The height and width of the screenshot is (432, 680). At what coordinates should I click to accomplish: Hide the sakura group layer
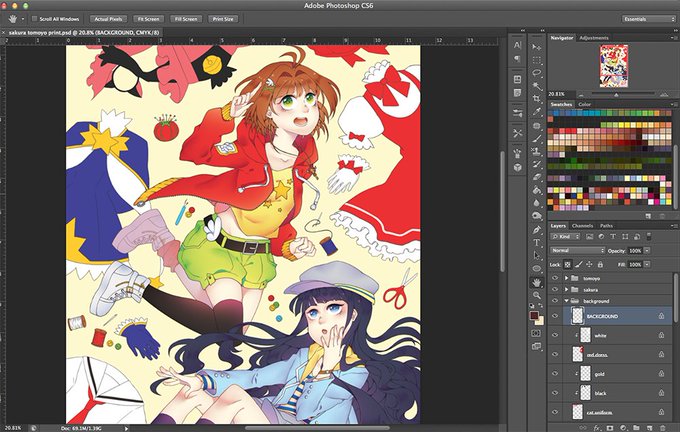(555, 289)
